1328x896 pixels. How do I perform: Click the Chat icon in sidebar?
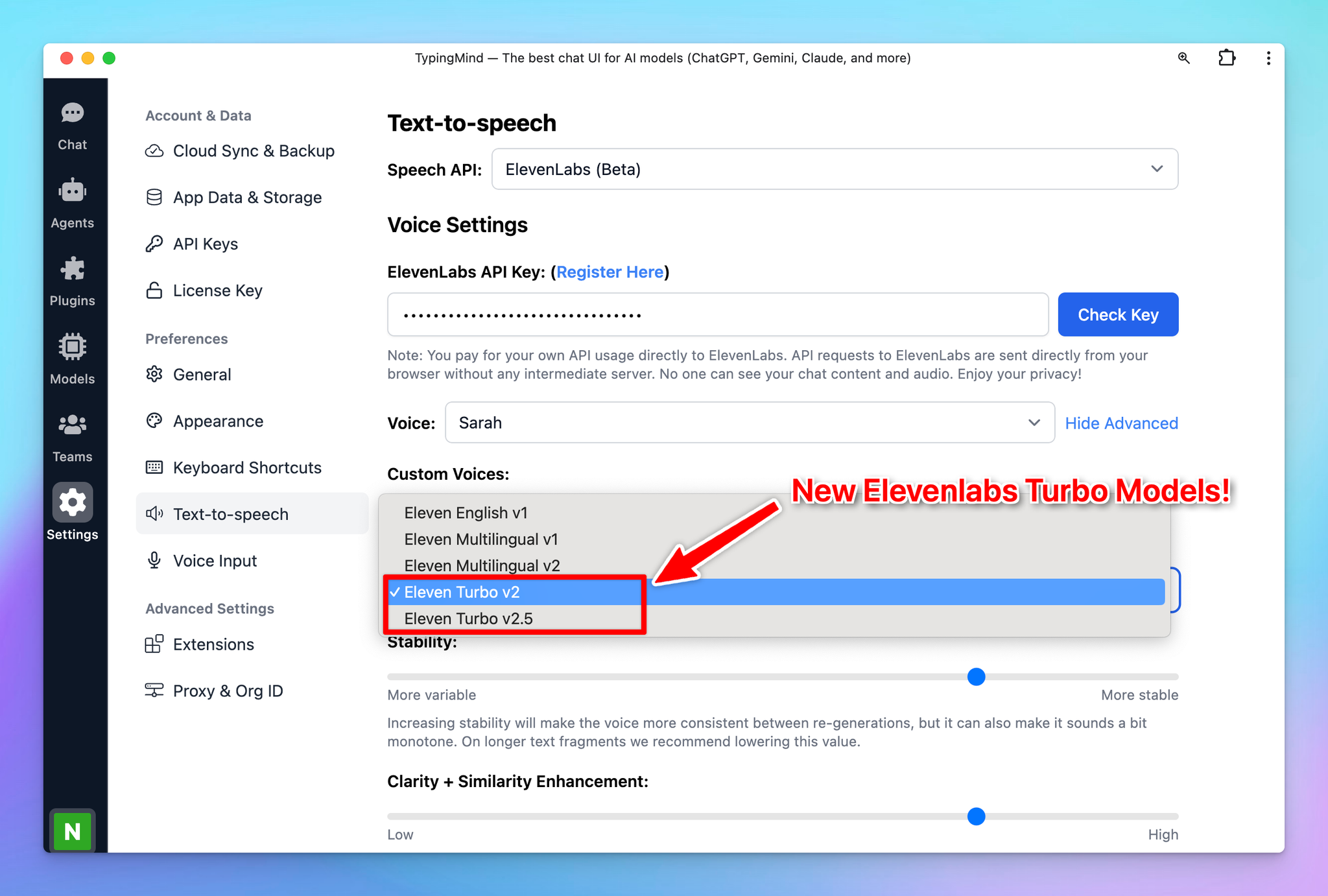pos(71,113)
